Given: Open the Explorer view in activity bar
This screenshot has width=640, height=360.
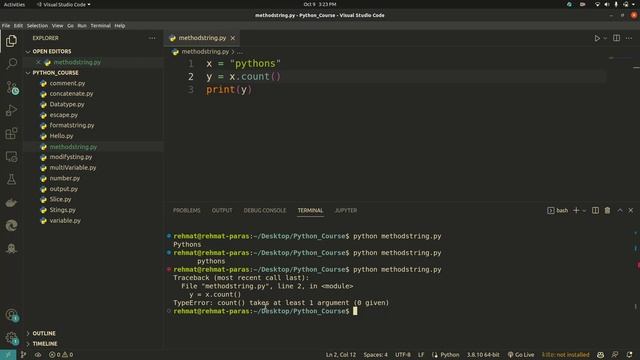Looking at the screenshot, I should (11, 41).
